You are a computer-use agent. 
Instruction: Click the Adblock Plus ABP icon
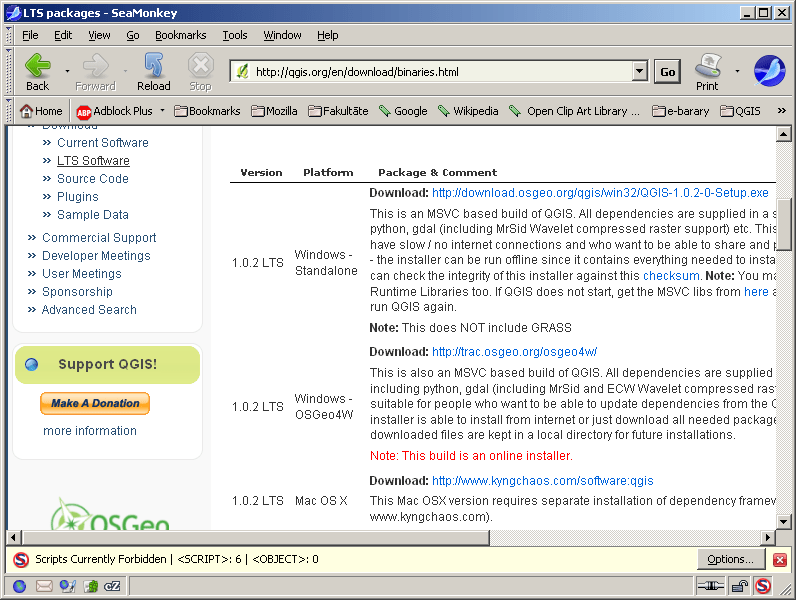click(x=83, y=112)
